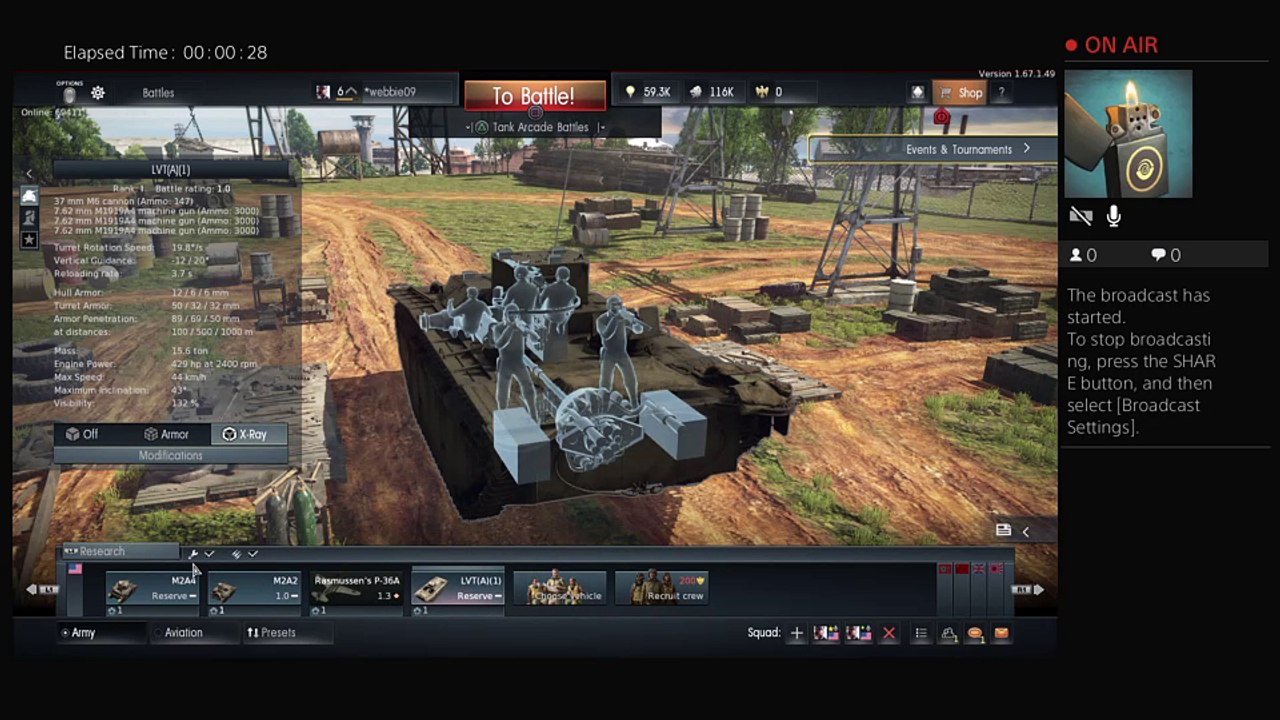Open the settings gear in top bar
The width and height of the screenshot is (1280, 720).
pyautogui.click(x=98, y=93)
